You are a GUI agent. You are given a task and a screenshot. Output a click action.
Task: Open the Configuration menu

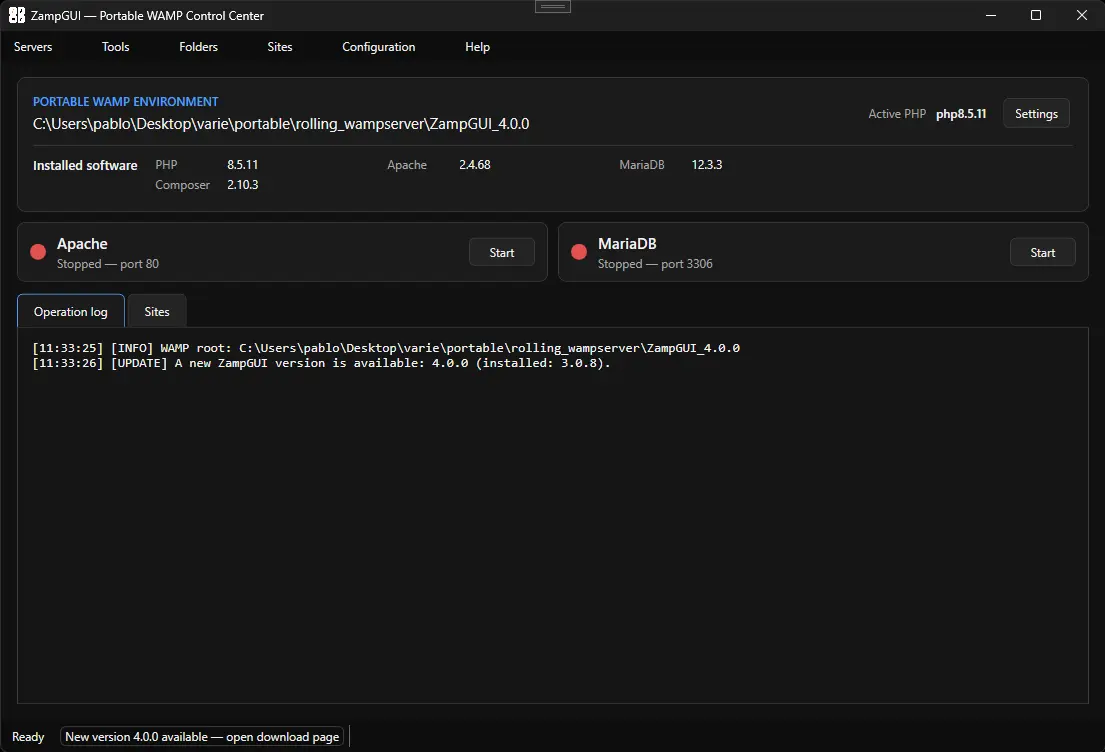pos(378,47)
